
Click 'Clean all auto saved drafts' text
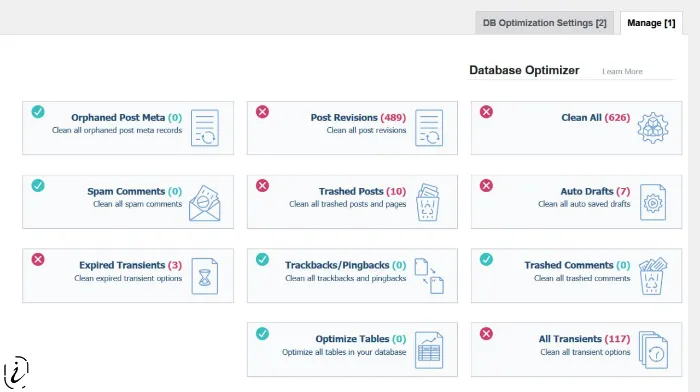click(x=584, y=204)
